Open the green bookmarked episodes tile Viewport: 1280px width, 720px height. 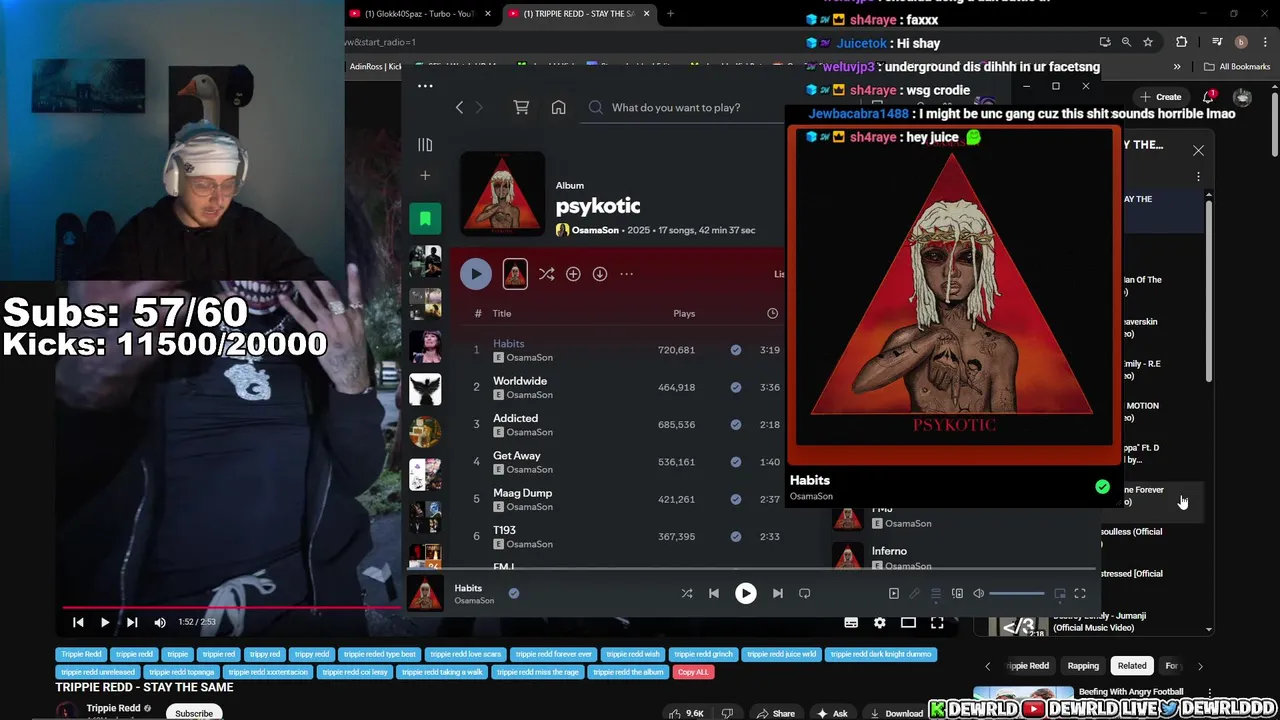[425, 219]
